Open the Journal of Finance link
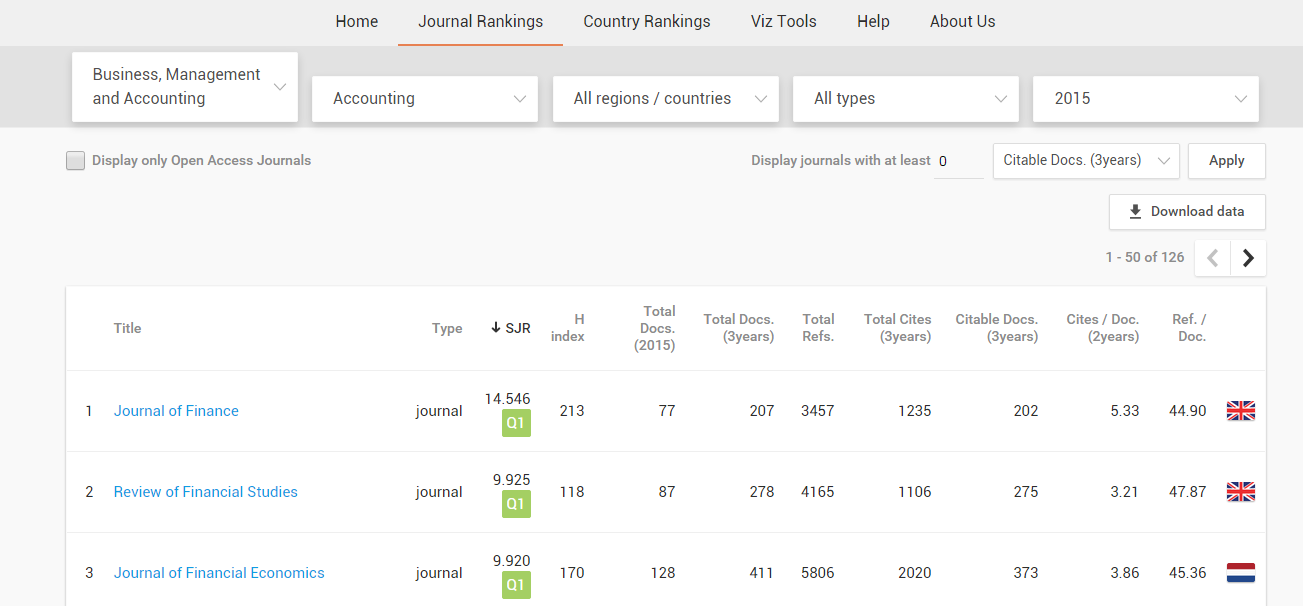 [176, 411]
